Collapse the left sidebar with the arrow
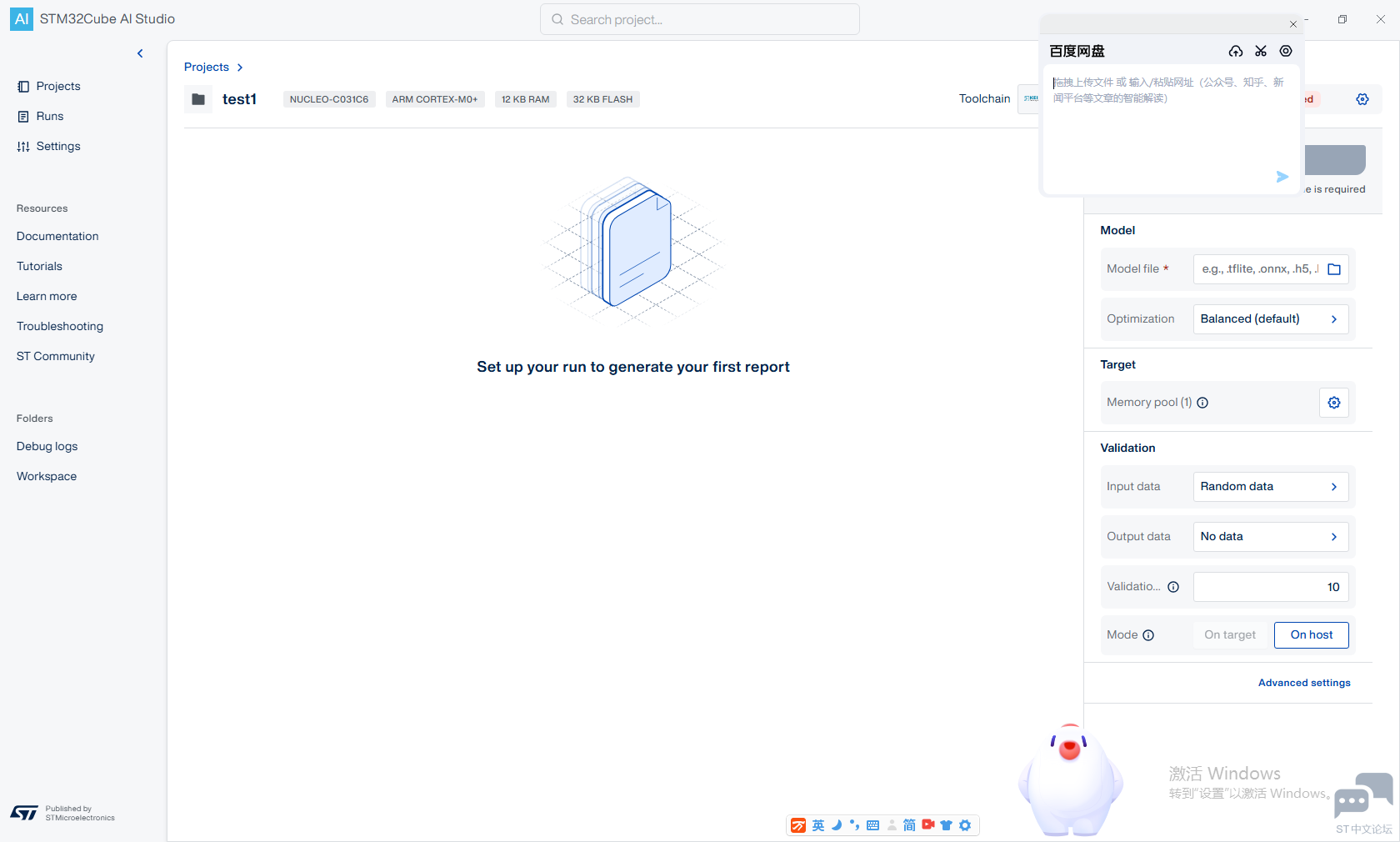This screenshot has height=842, width=1400. click(140, 53)
